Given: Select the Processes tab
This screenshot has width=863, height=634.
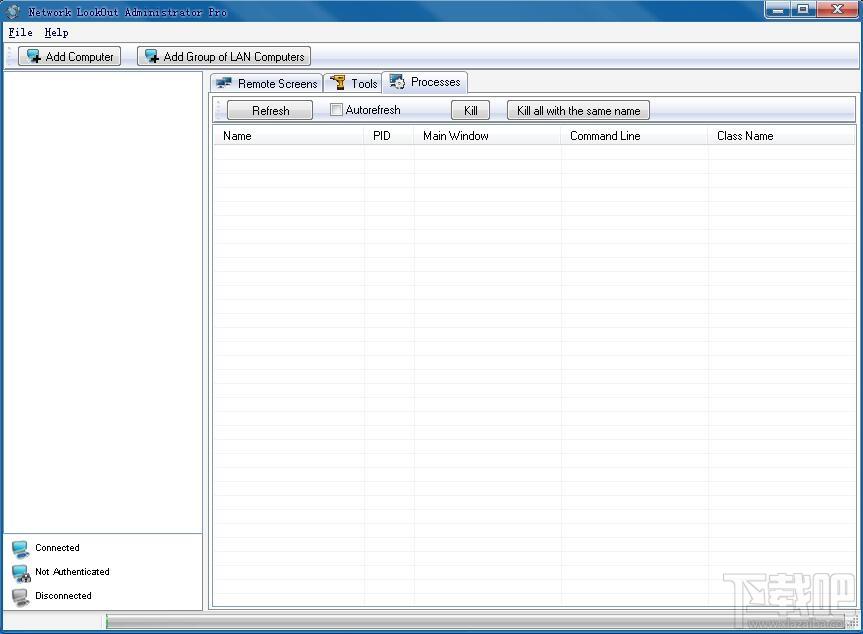Looking at the screenshot, I should pos(425,82).
